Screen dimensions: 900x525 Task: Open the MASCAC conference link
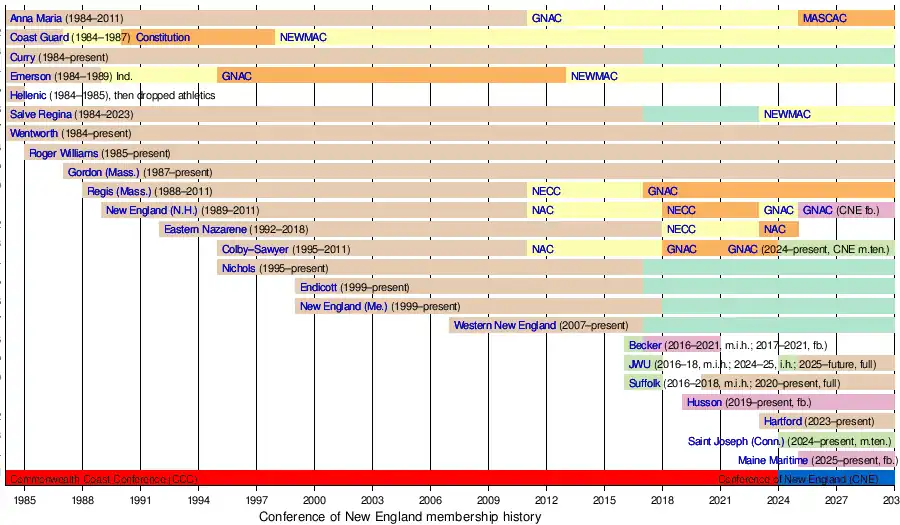click(825, 19)
